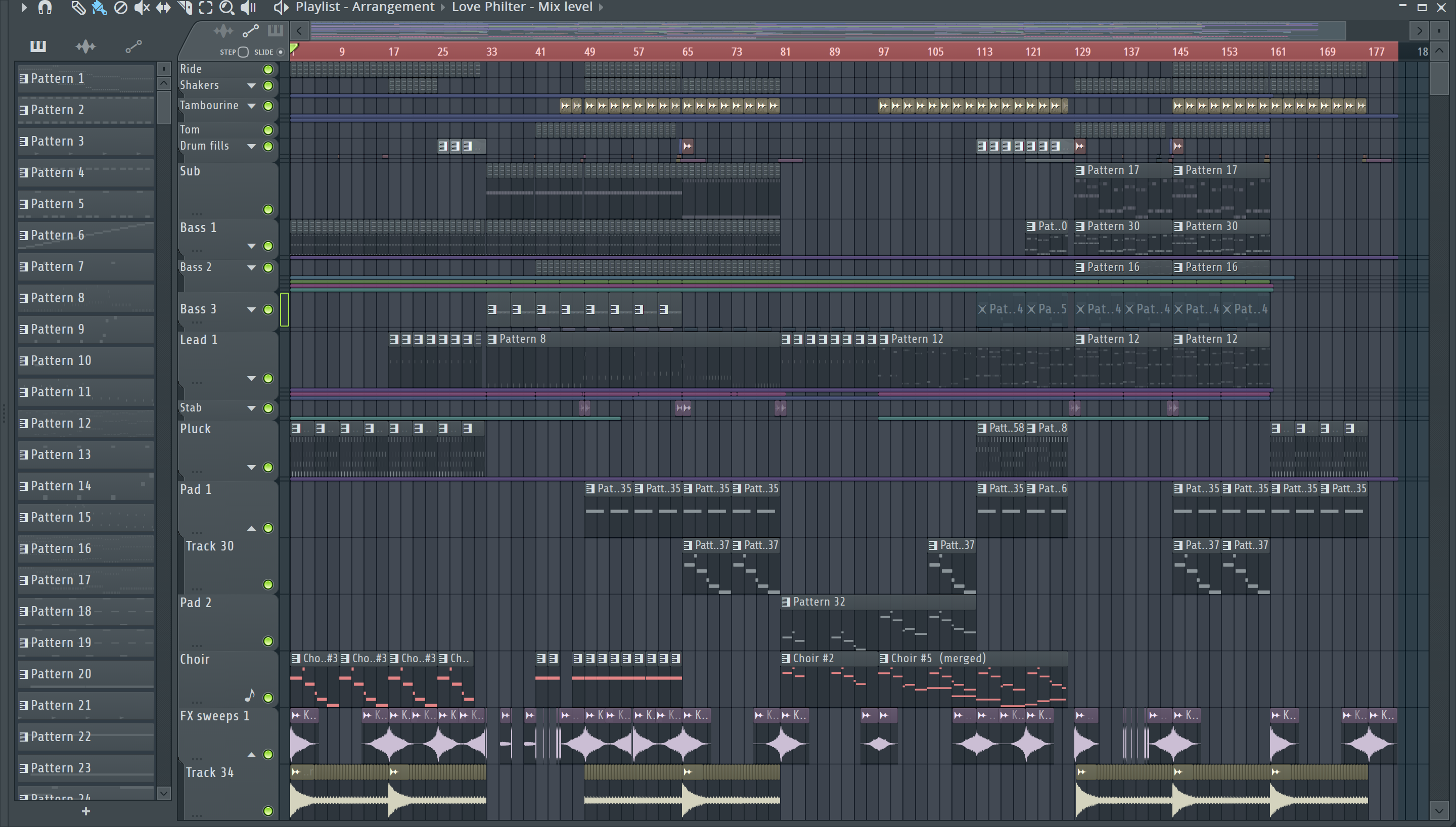This screenshot has width=1456, height=827.
Task: Select the Delete tool
Action: pos(120,8)
